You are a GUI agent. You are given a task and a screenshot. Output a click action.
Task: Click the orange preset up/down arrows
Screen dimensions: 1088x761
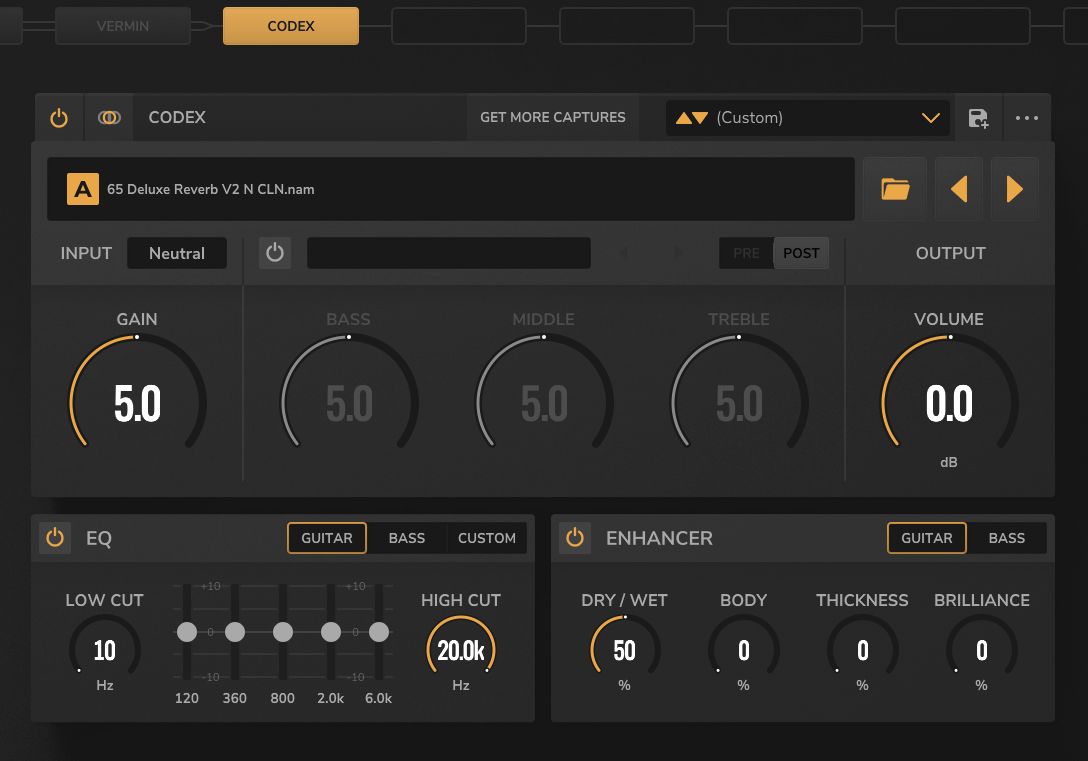(x=692, y=118)
